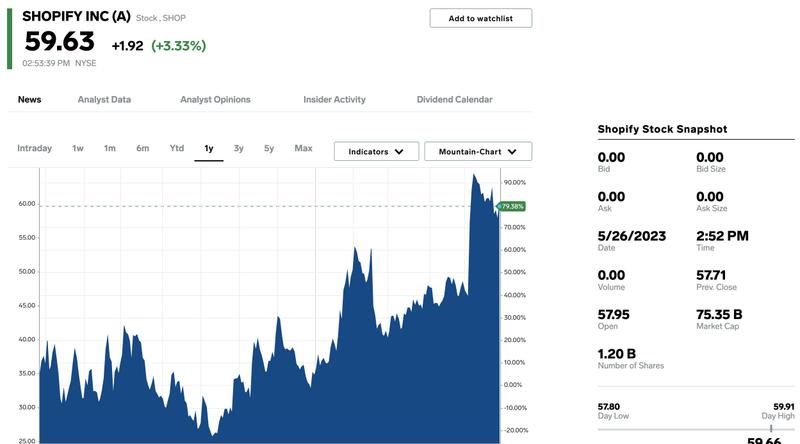Screen dimensions: 800x444
Task: Open the Dividend Calendar tab
Action: click(455, 100)
